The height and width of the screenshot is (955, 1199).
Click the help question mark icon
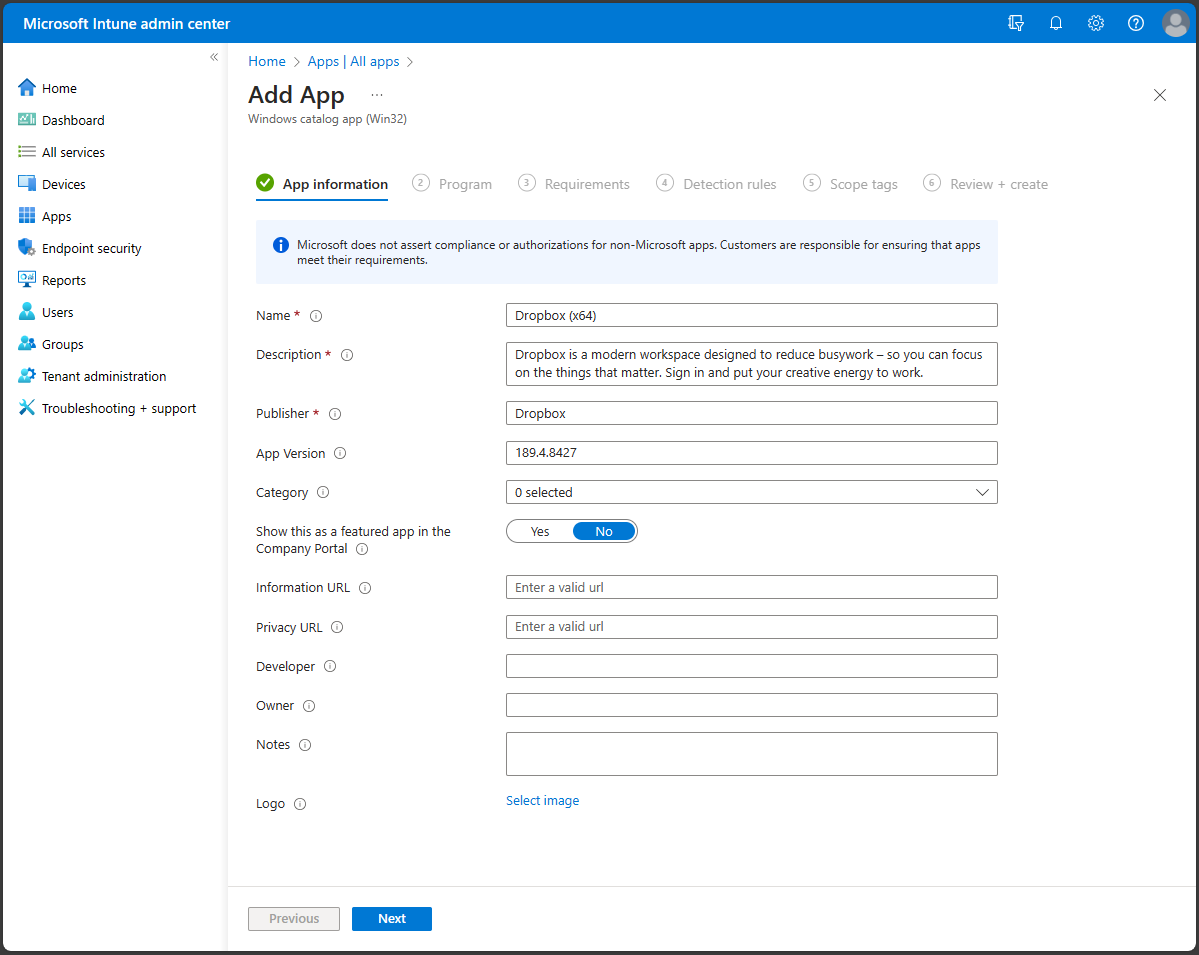coord(1136,23)
